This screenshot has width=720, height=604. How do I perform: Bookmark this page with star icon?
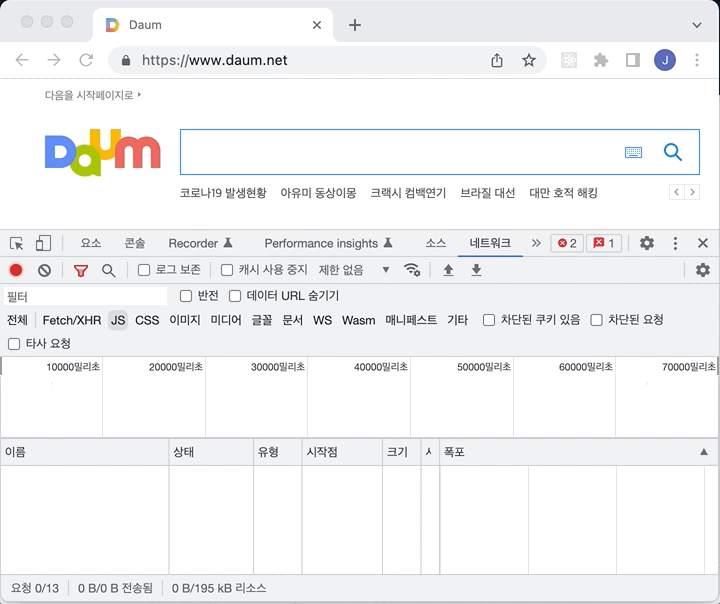coord(529,60)
